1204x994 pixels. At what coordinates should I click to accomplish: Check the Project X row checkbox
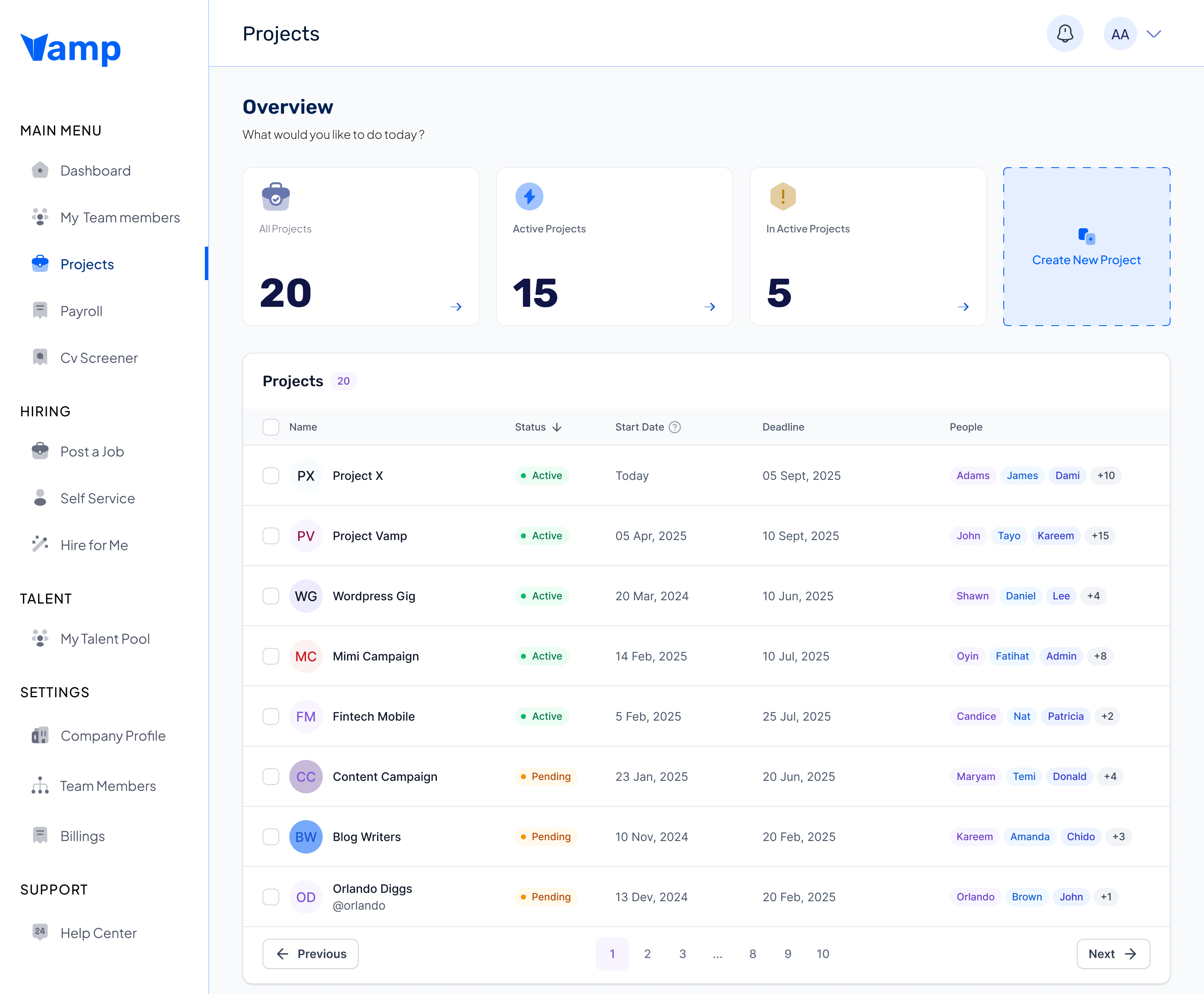point(271,476)
